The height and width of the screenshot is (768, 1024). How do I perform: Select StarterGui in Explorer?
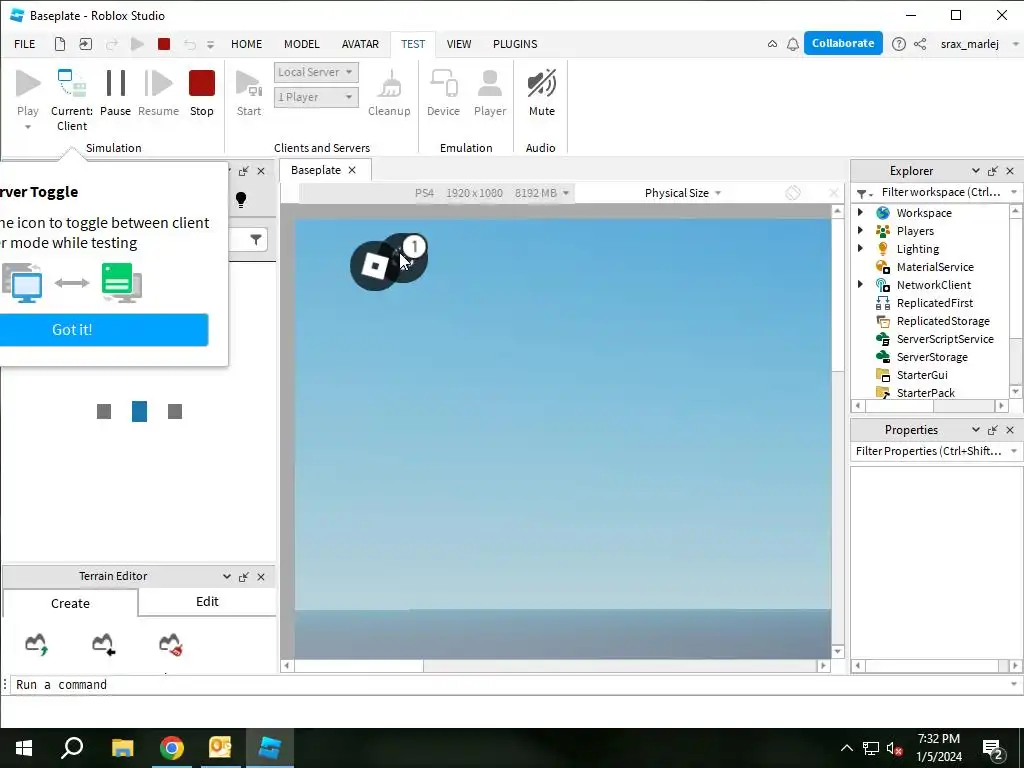pos(921,375)
